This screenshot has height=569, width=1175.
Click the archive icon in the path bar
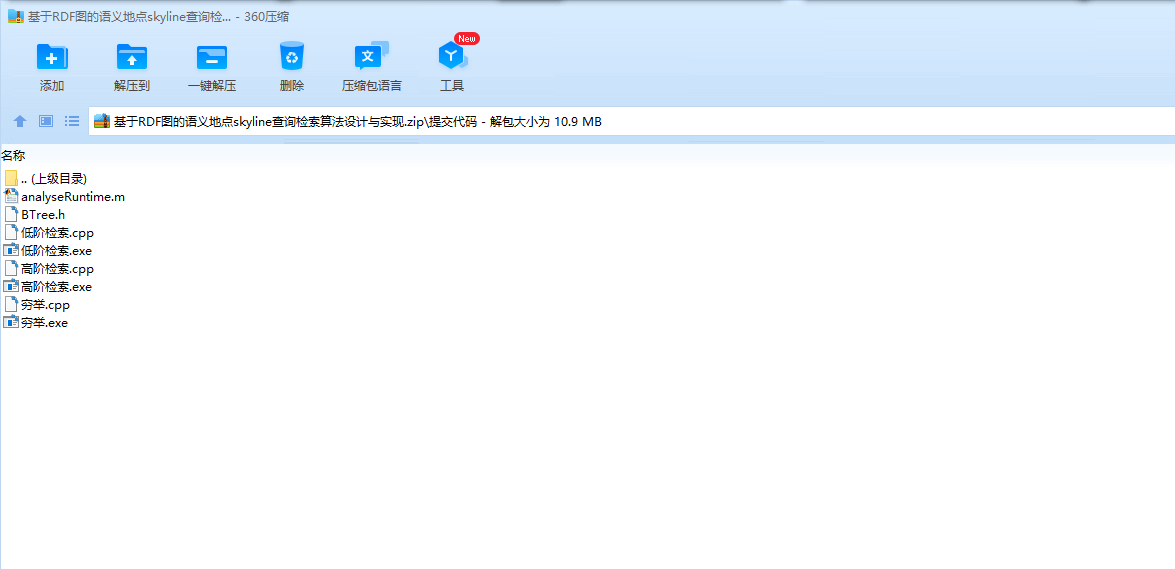coord(102,121)
